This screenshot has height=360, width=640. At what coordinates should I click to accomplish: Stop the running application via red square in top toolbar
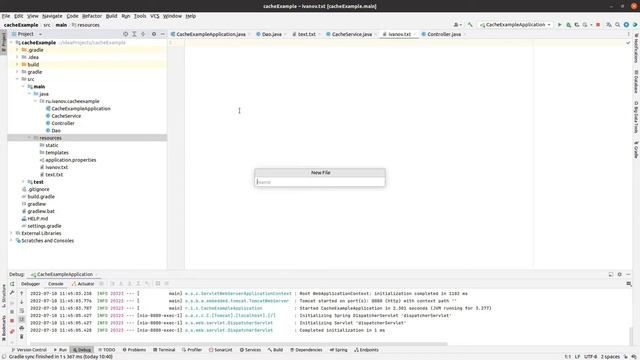(x=598, y=25)
